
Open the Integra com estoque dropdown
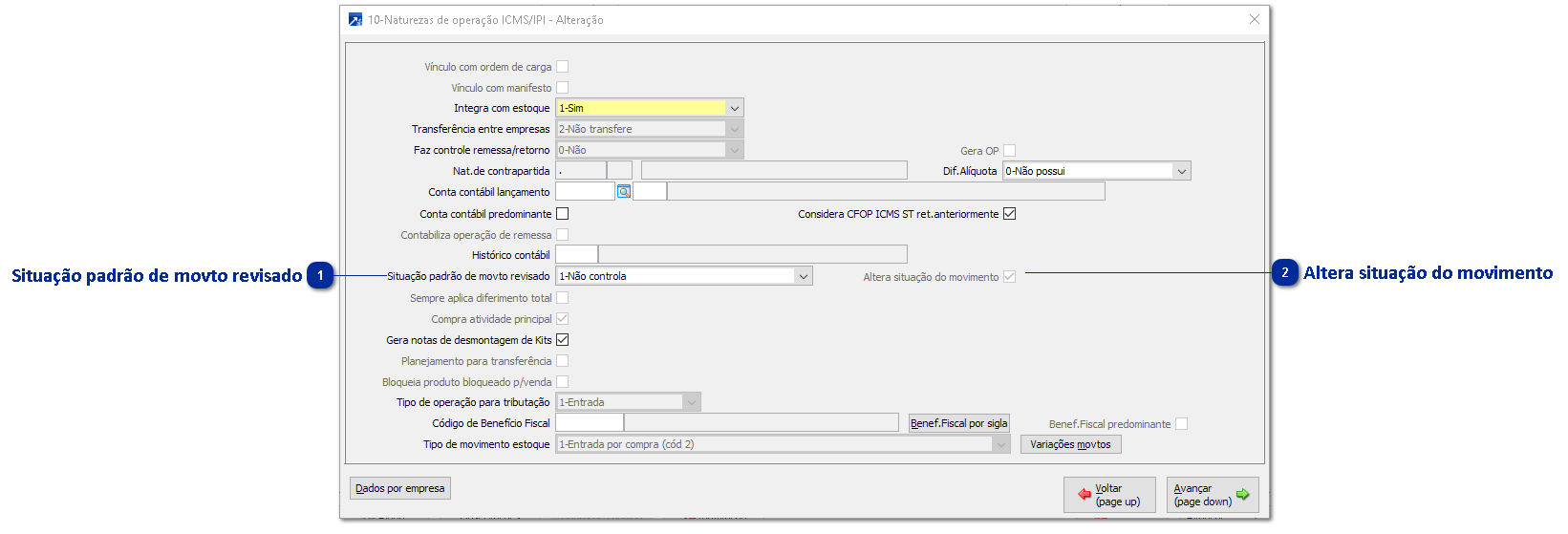pos(734,109)
